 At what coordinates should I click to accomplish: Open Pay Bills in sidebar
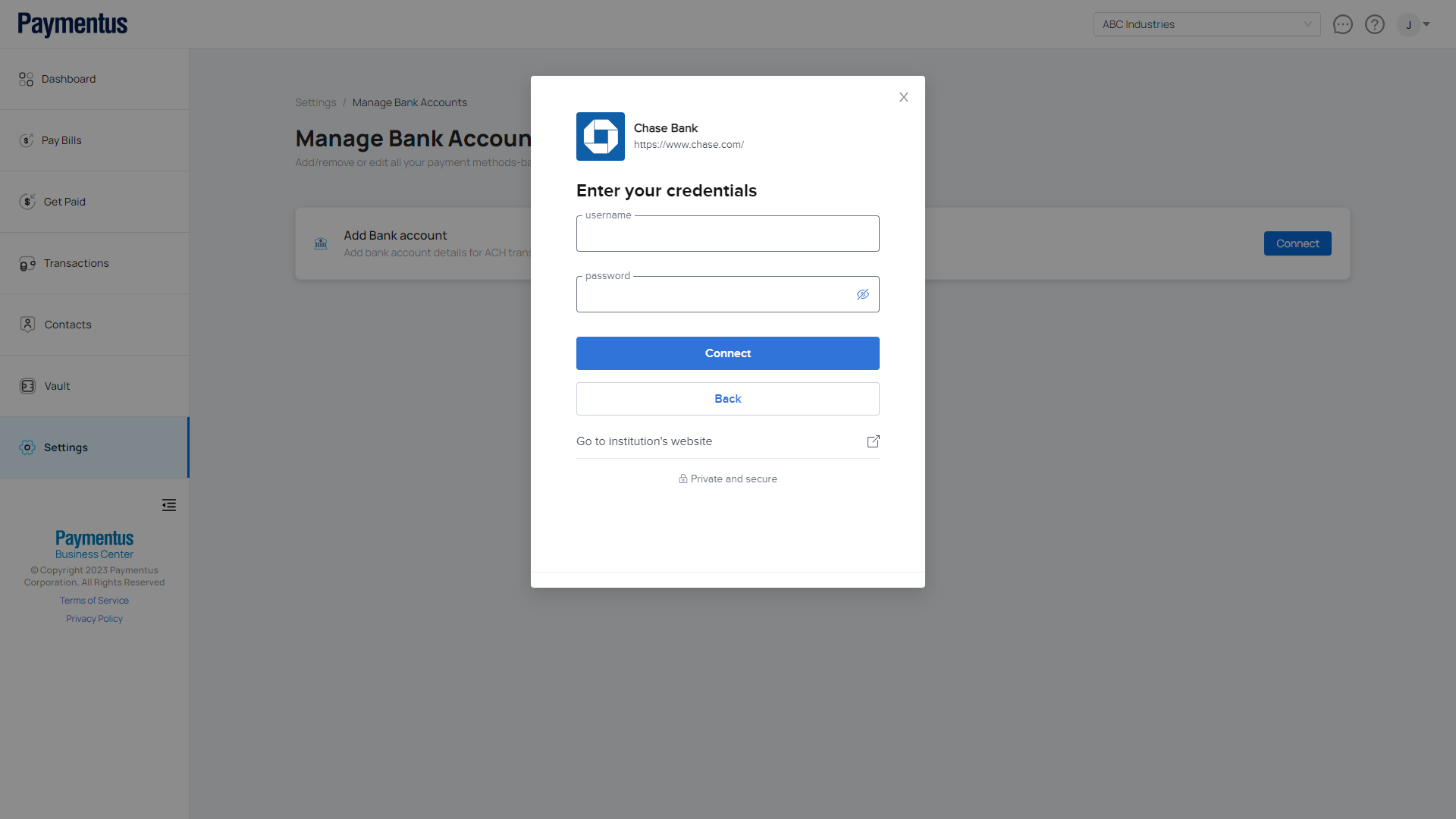(61, 140)
